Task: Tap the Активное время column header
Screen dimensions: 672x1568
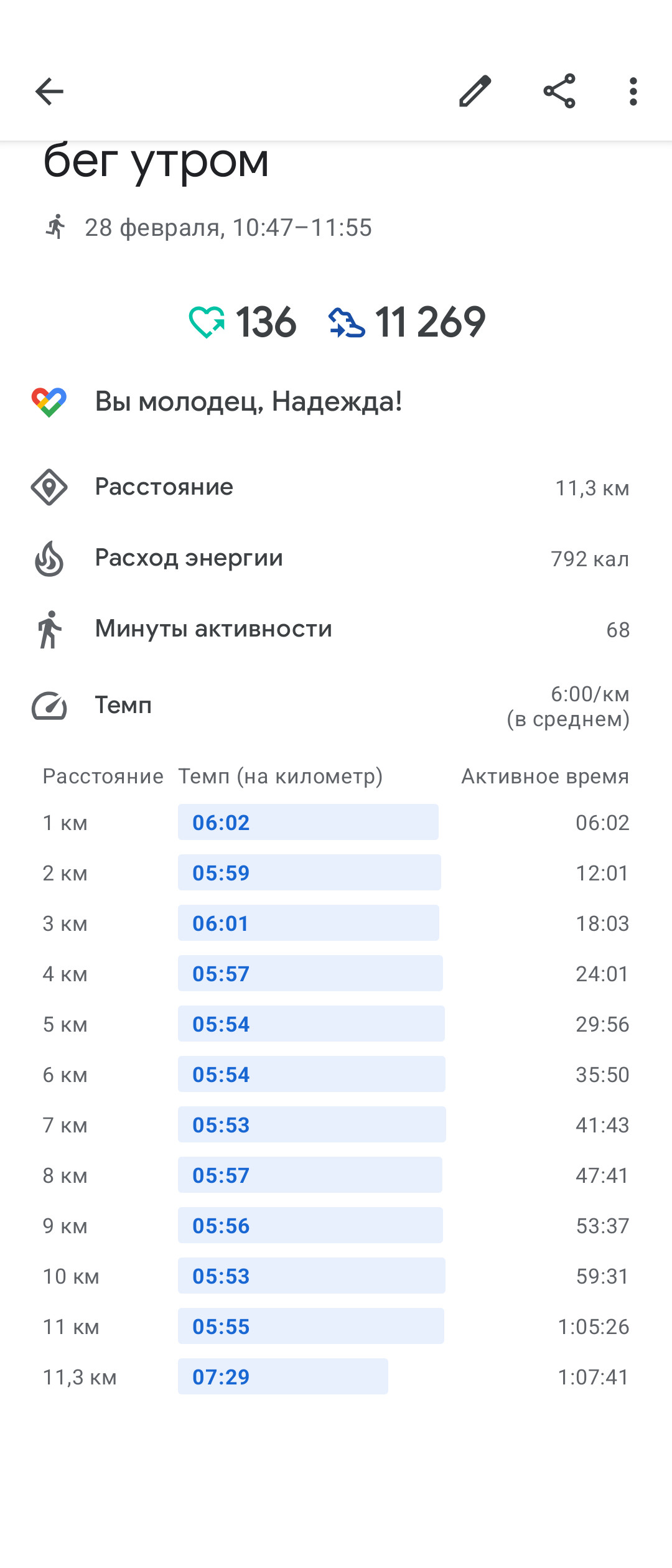Action: coord(545,777)
